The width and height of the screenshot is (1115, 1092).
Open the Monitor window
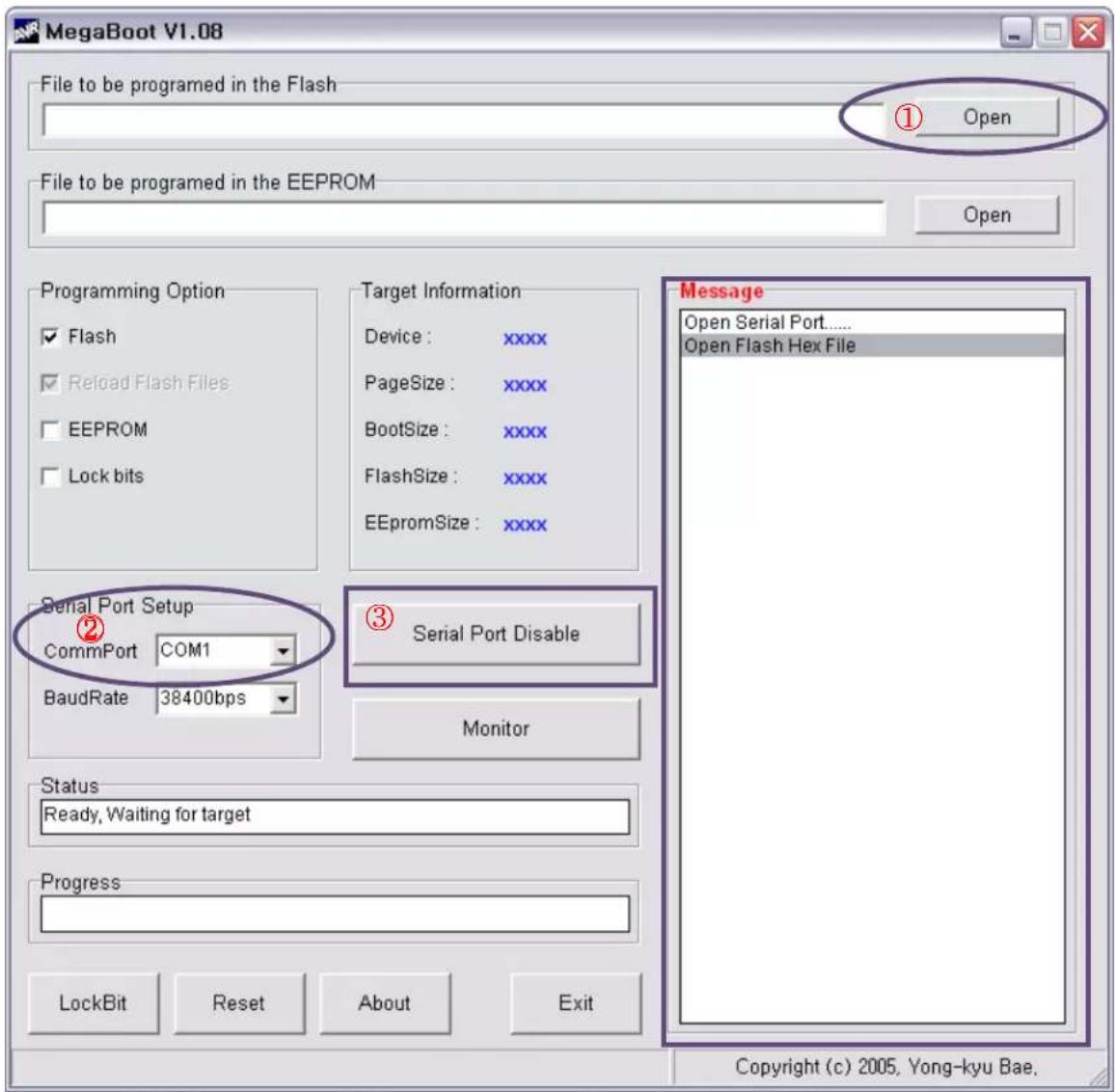click(x=496, y=728)
